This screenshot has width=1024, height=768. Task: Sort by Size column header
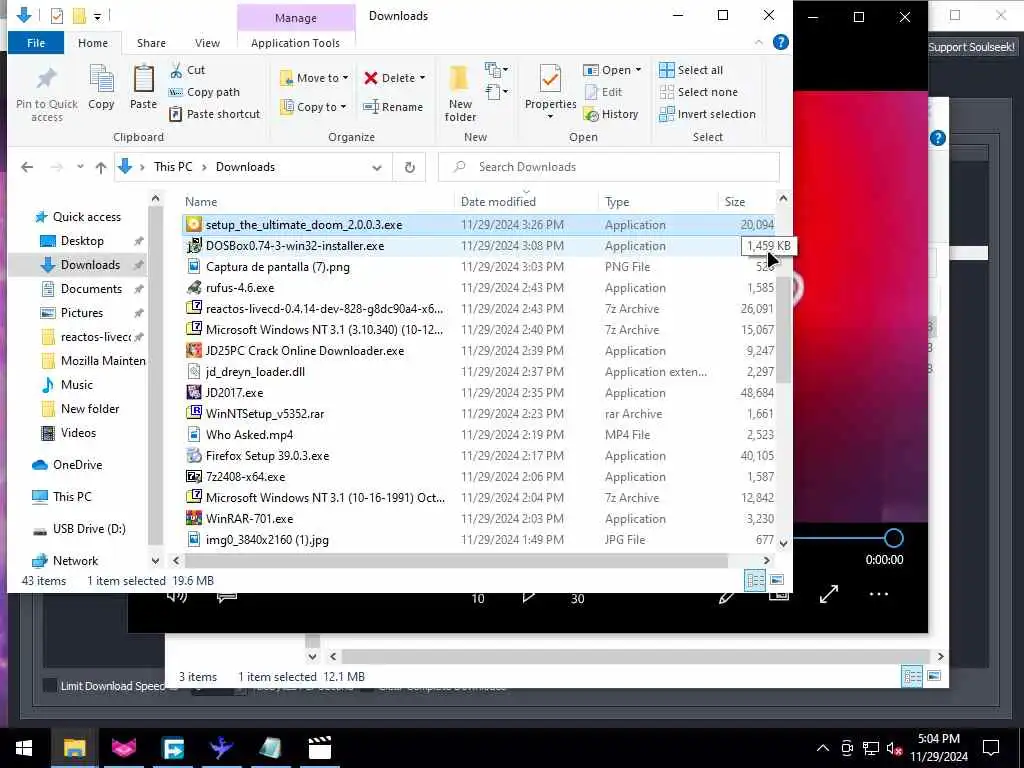pos(746,202)
